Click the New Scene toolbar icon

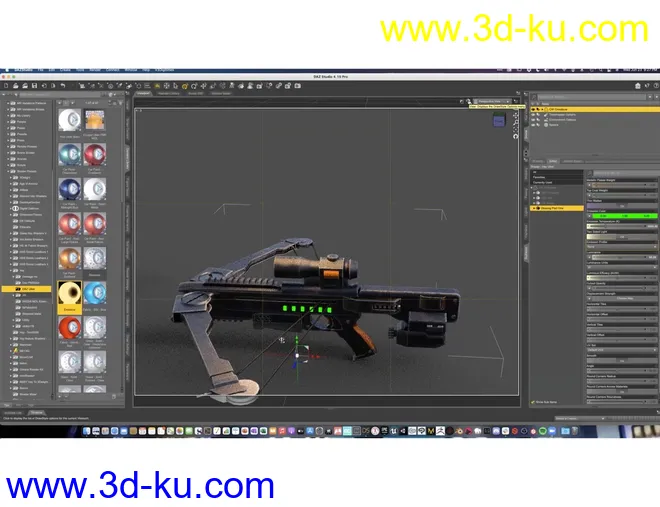pos(6,86)
